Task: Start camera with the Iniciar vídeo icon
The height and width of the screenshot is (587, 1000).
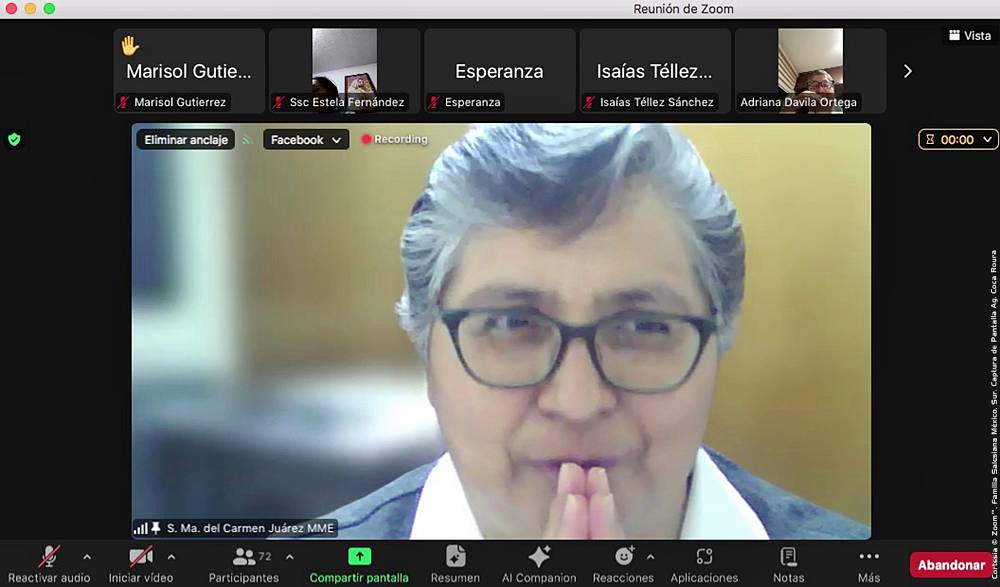Action: click(141, 556)
